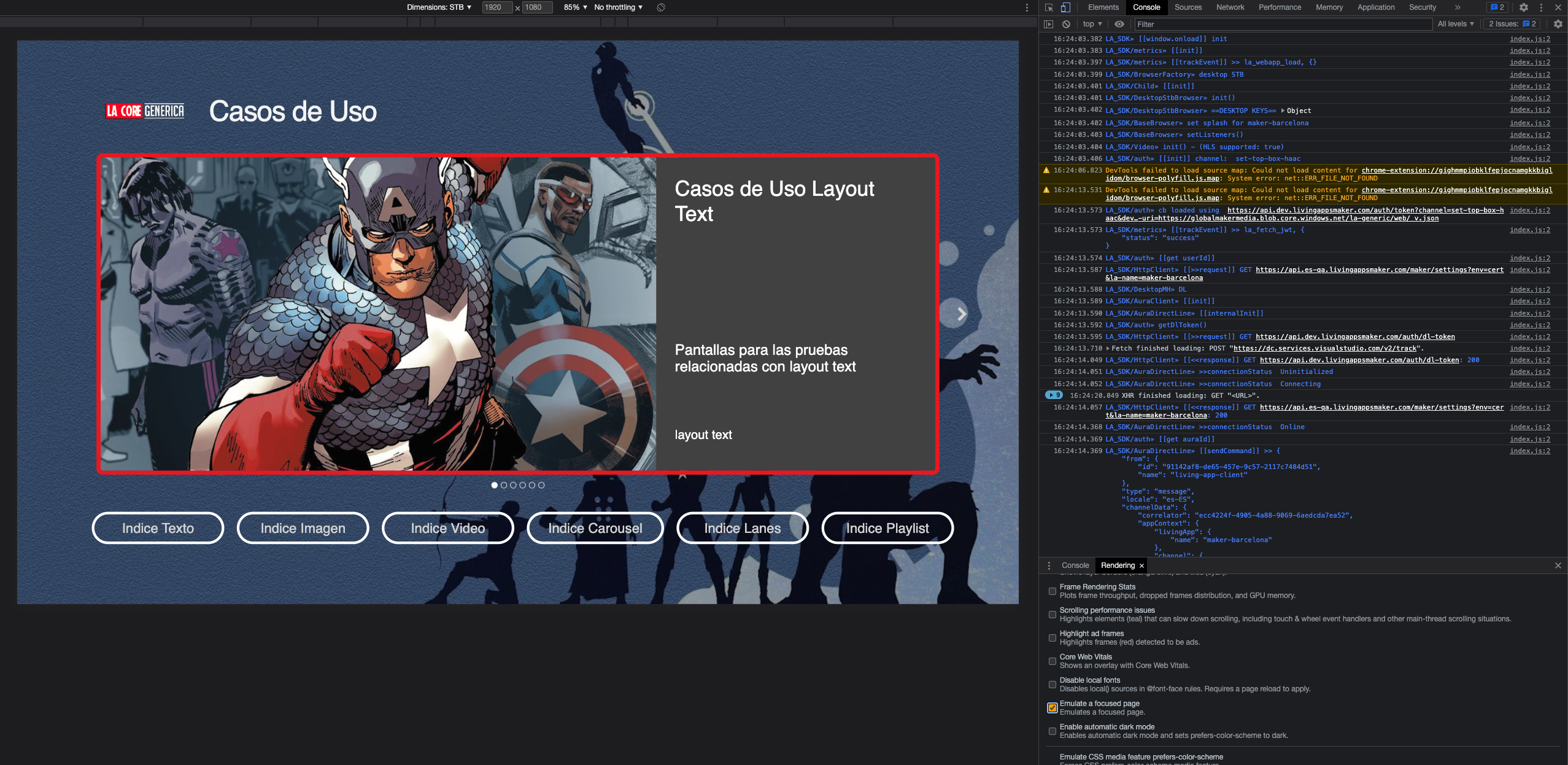Image resolution: width=1568 pixels, height=765 pixels.
Task: Open the issues counter badge in the top bar
Action: [1497, 7]
